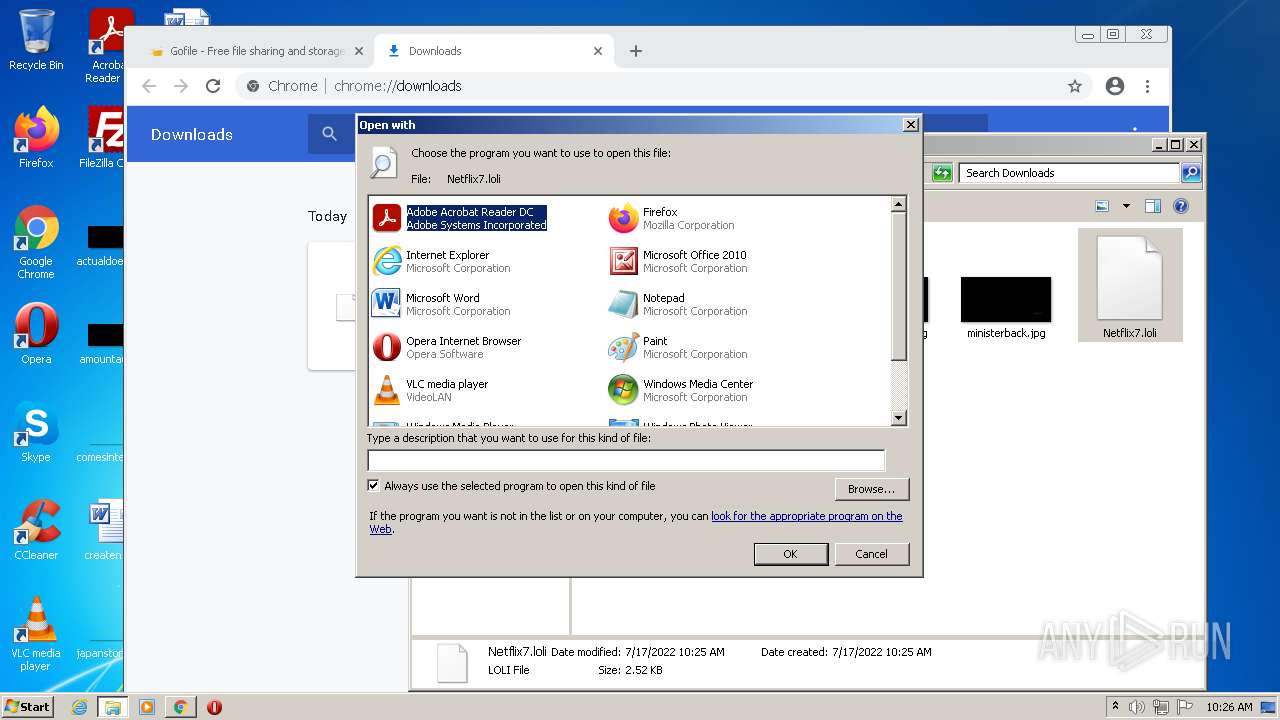This screenshot has width=1280, height=720.
Task: Launch CCleaner from the desktop
Action: pos(36,530)
